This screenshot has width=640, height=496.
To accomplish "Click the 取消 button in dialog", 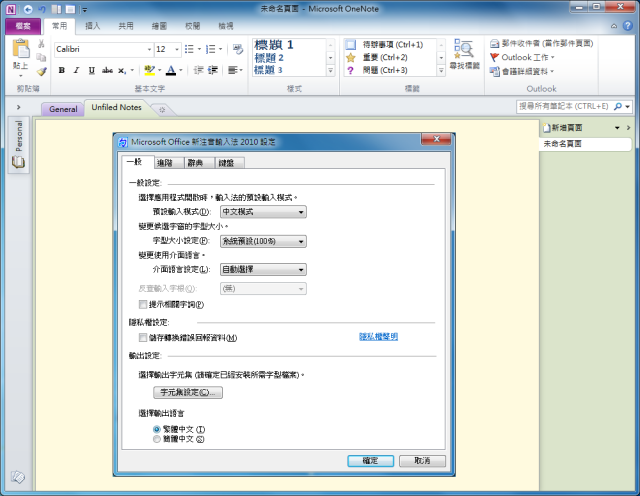I will [422, 461].
